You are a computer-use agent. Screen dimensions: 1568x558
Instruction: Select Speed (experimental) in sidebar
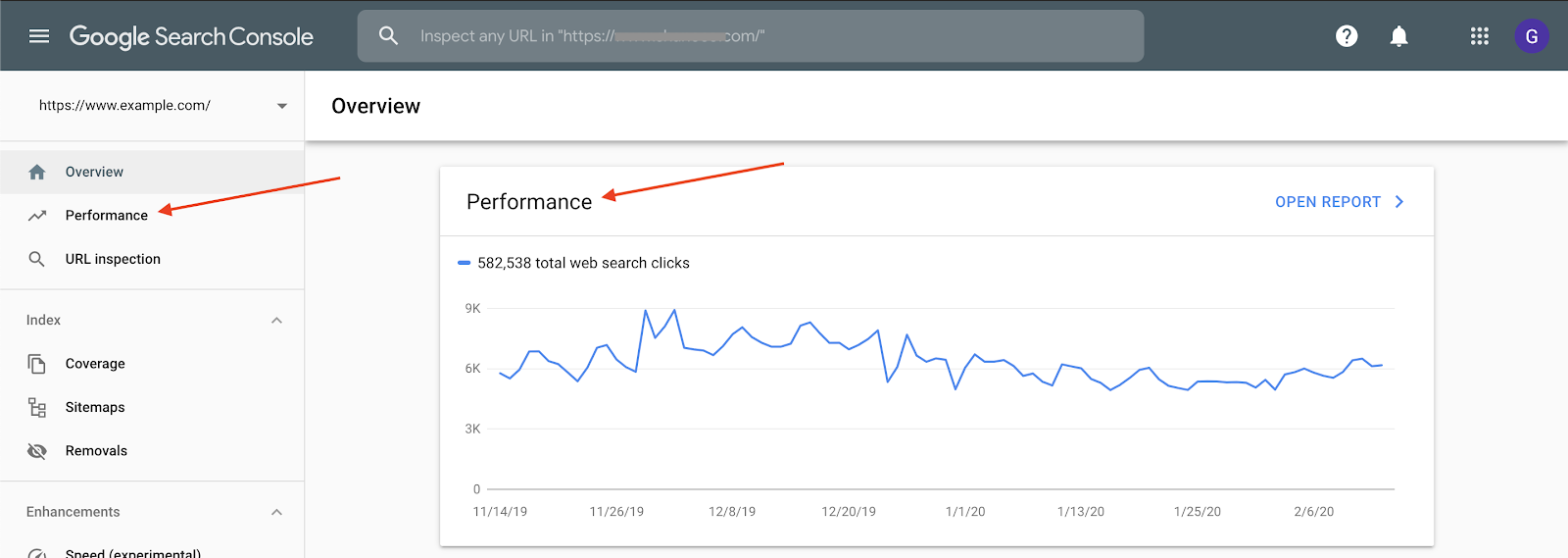click(132, 552)
